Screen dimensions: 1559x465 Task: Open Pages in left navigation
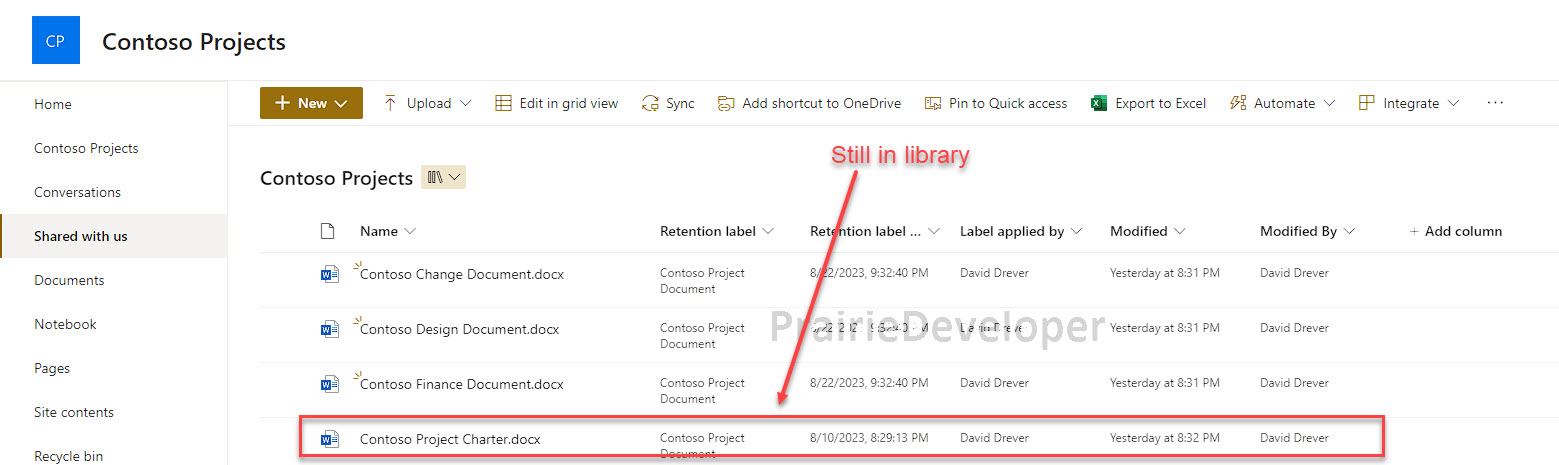(x=52, y=368)
